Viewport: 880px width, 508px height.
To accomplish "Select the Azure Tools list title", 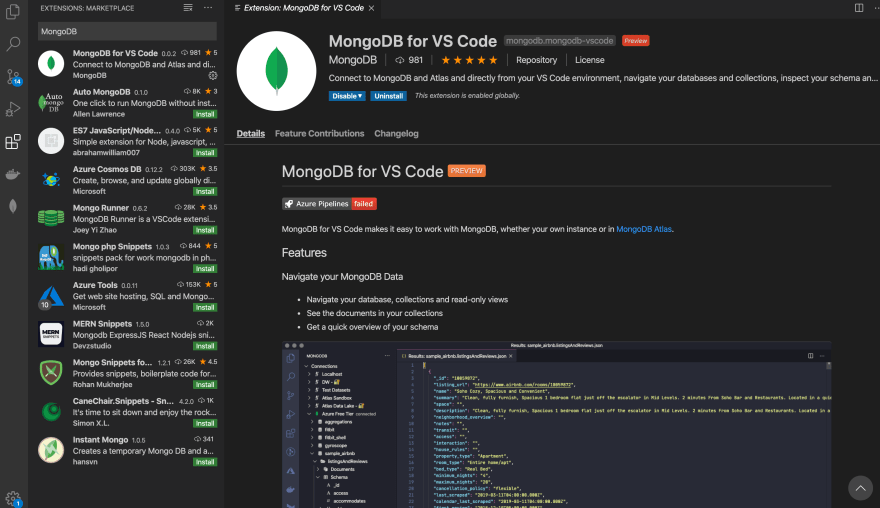I will pos(95,285).
